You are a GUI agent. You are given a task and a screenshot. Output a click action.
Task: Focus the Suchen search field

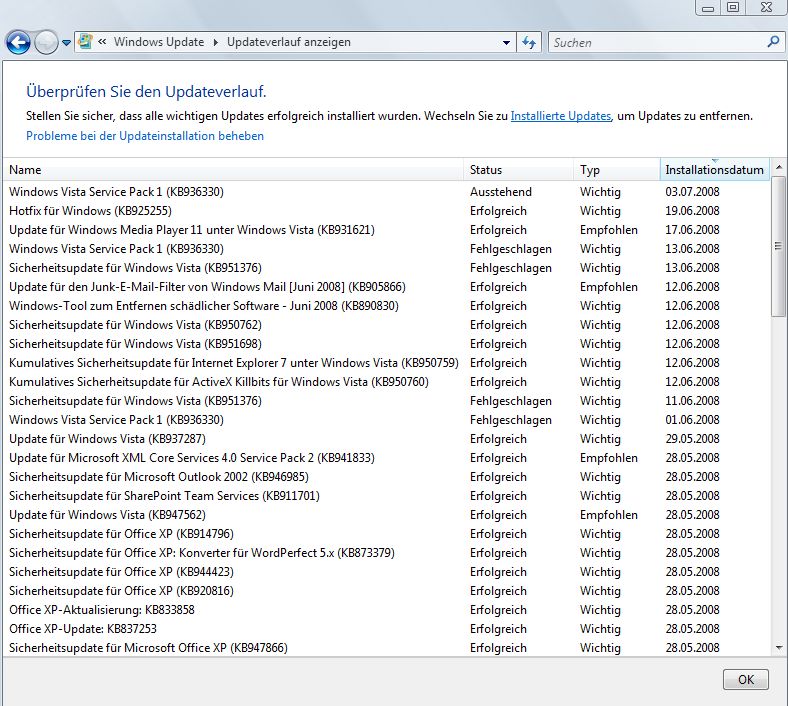point(655,42)
